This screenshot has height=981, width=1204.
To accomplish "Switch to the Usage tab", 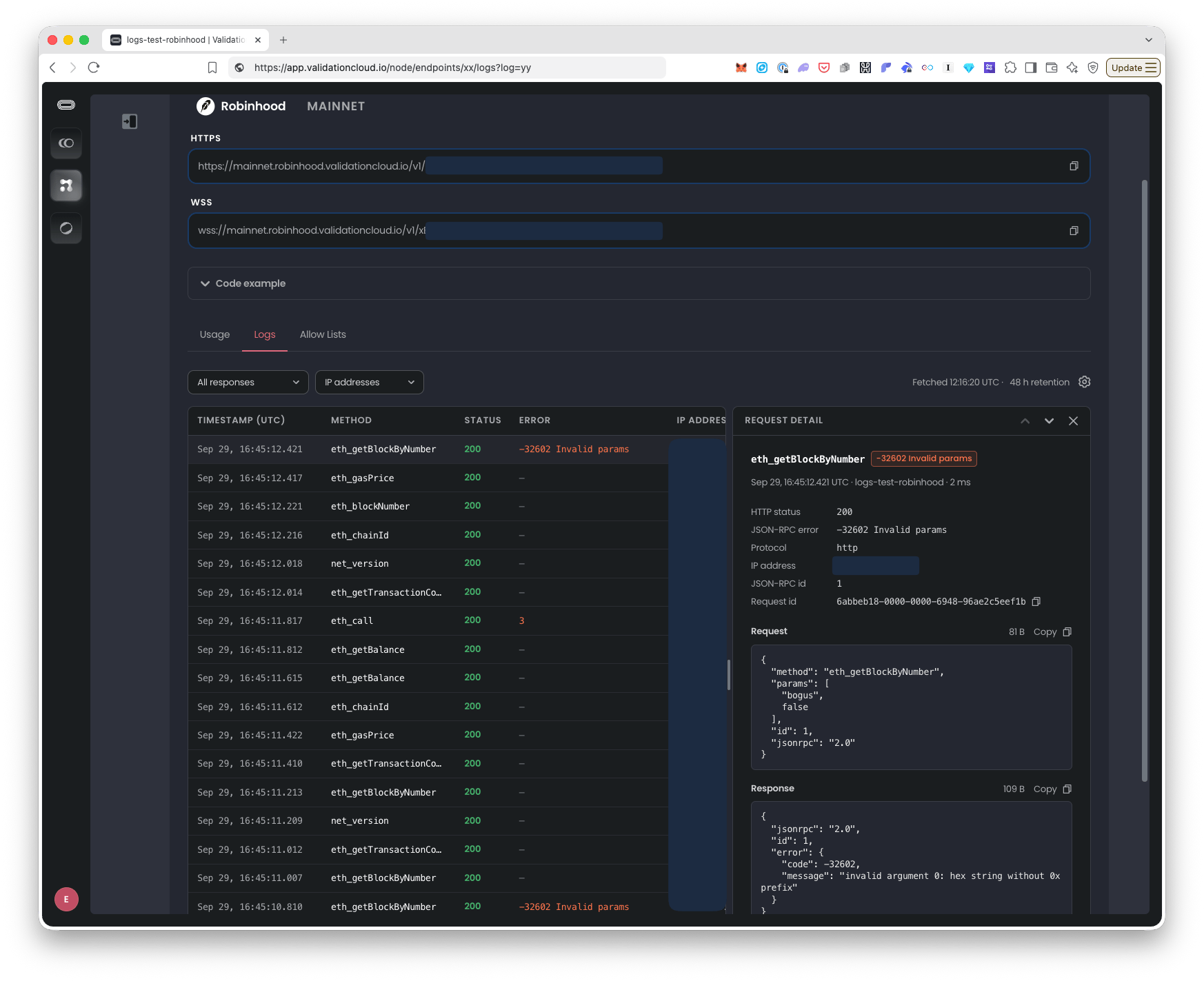I will pos(214,334).
